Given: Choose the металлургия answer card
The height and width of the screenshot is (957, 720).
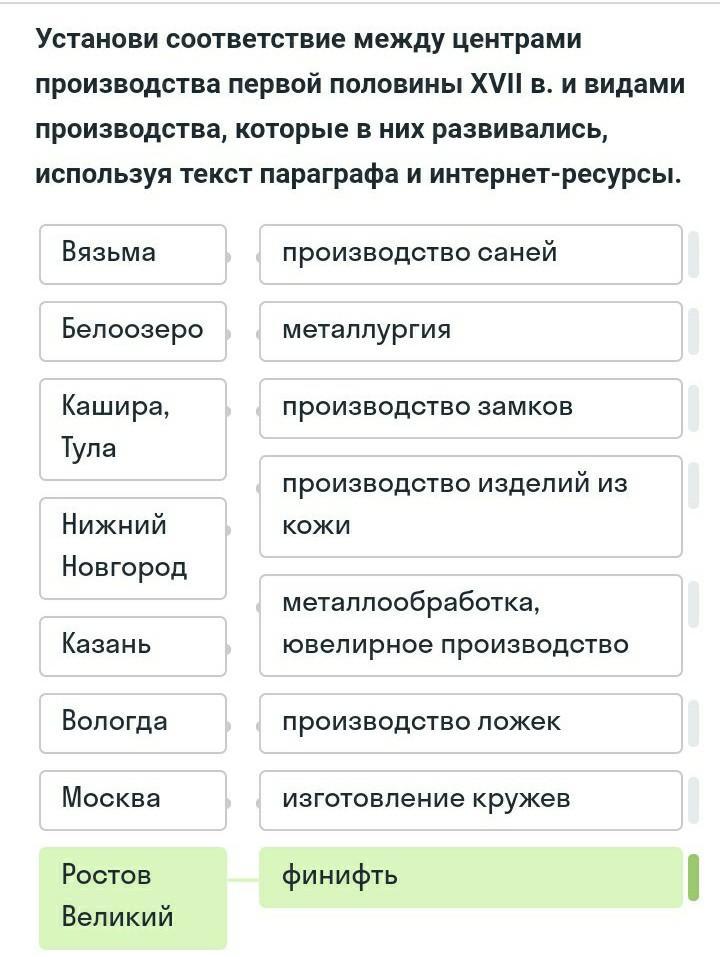Looking at the screenshot, I should [470, 331].
